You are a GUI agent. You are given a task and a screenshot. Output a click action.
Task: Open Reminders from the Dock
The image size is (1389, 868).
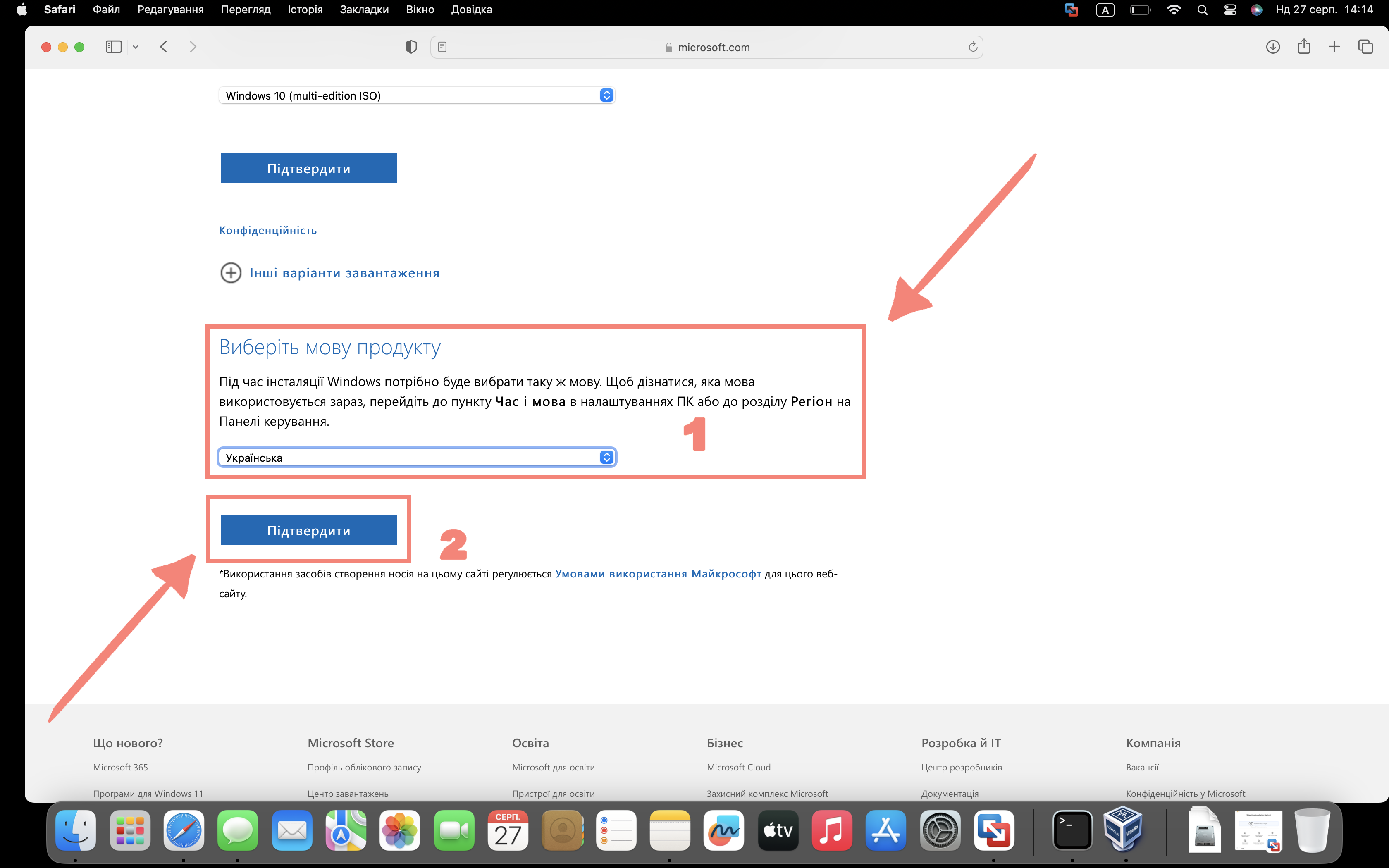coord(616,830)
